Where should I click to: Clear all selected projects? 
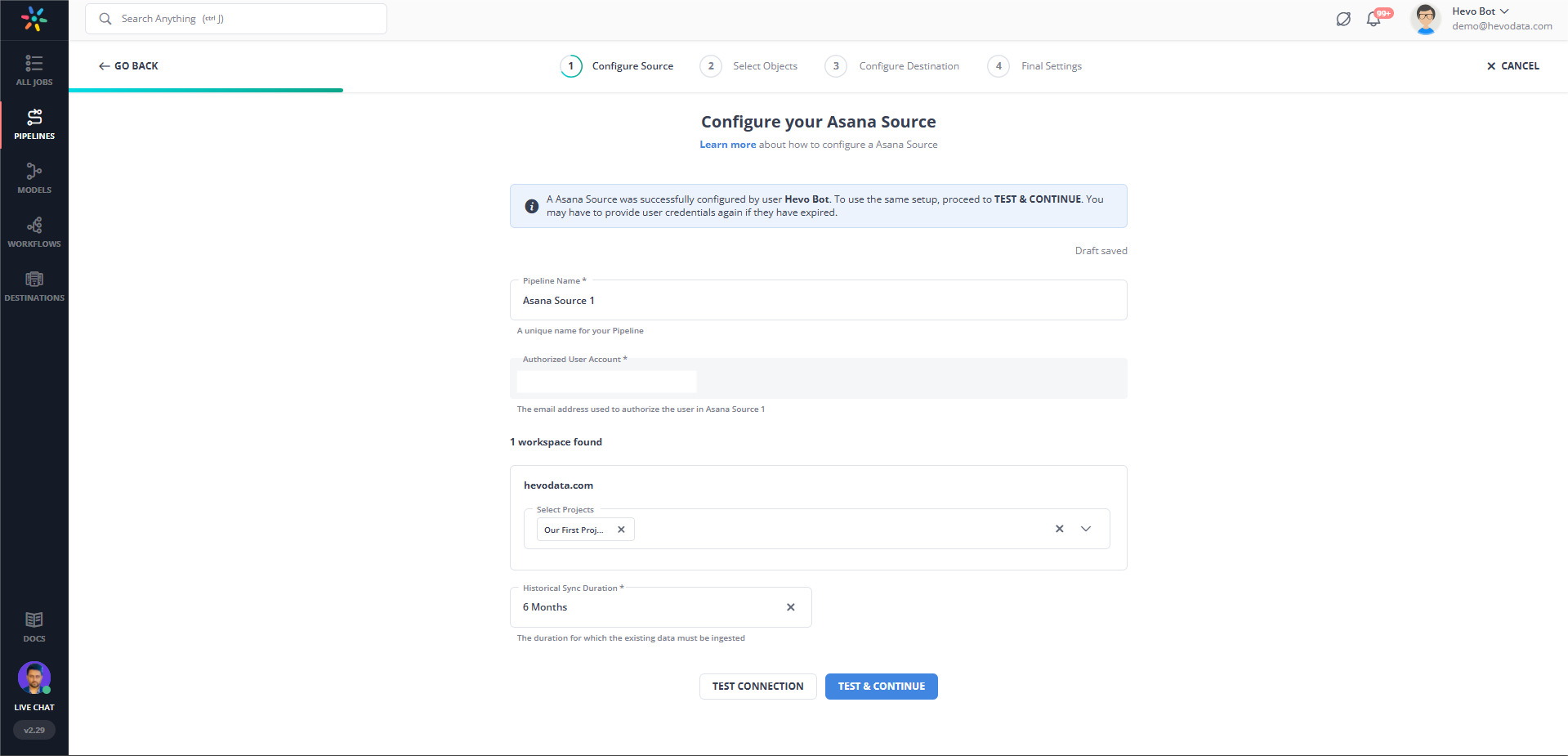click(1060, 529)
